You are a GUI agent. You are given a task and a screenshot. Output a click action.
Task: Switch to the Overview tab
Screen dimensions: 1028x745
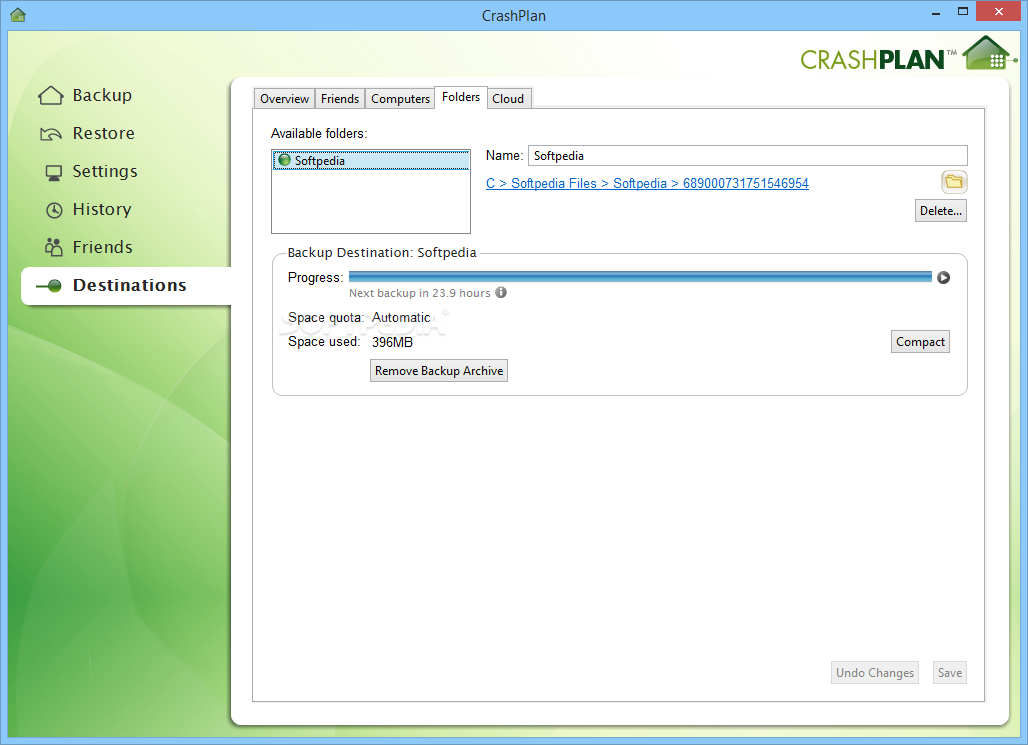(284, 98)
